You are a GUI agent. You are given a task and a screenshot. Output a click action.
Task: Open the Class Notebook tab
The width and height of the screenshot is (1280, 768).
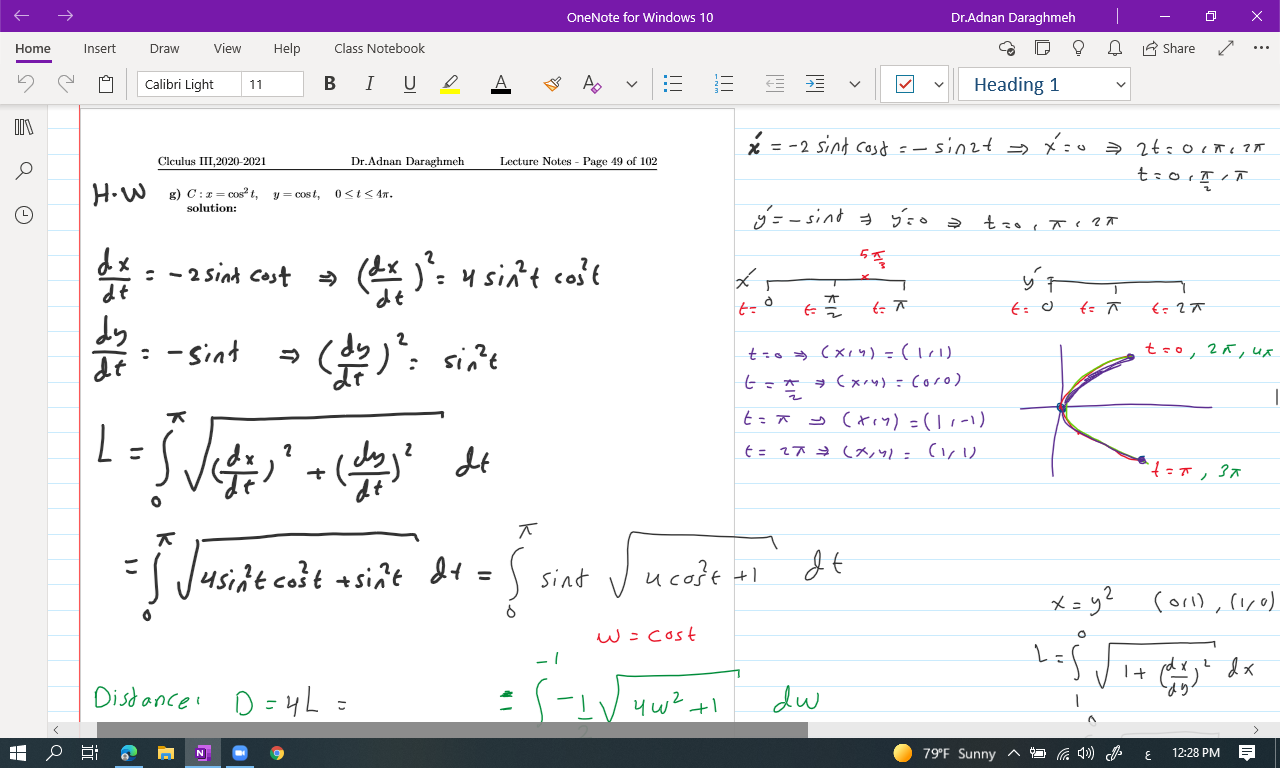pyautogui.click(x=379, y=48)
